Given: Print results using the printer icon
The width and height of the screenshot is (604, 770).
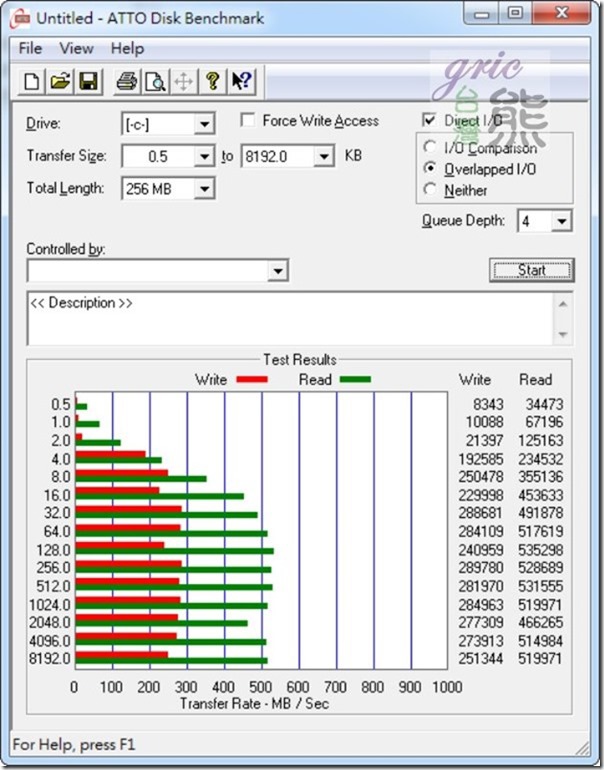Looking at the screenshot, I should pos(127,81).
